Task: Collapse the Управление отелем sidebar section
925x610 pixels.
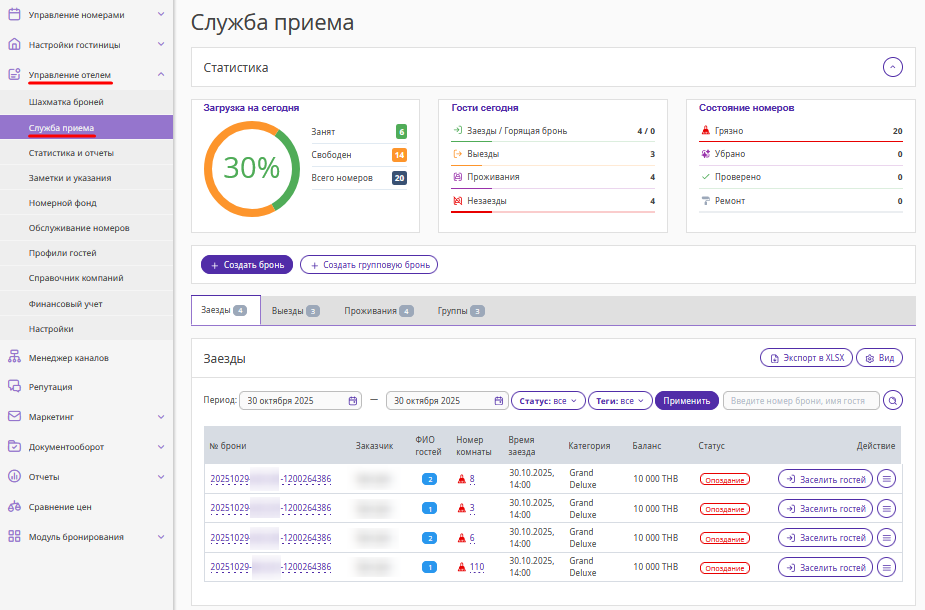Action: click(161, 75)
